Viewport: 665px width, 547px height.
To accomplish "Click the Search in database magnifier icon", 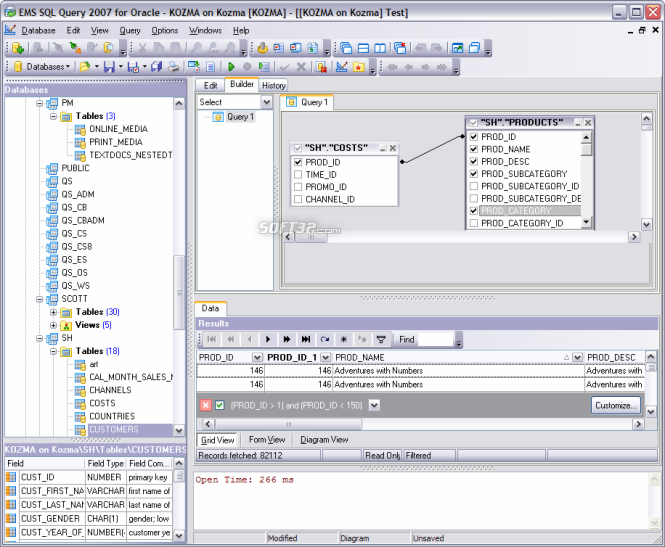I will pyautogui.click(x=108, y=48).
